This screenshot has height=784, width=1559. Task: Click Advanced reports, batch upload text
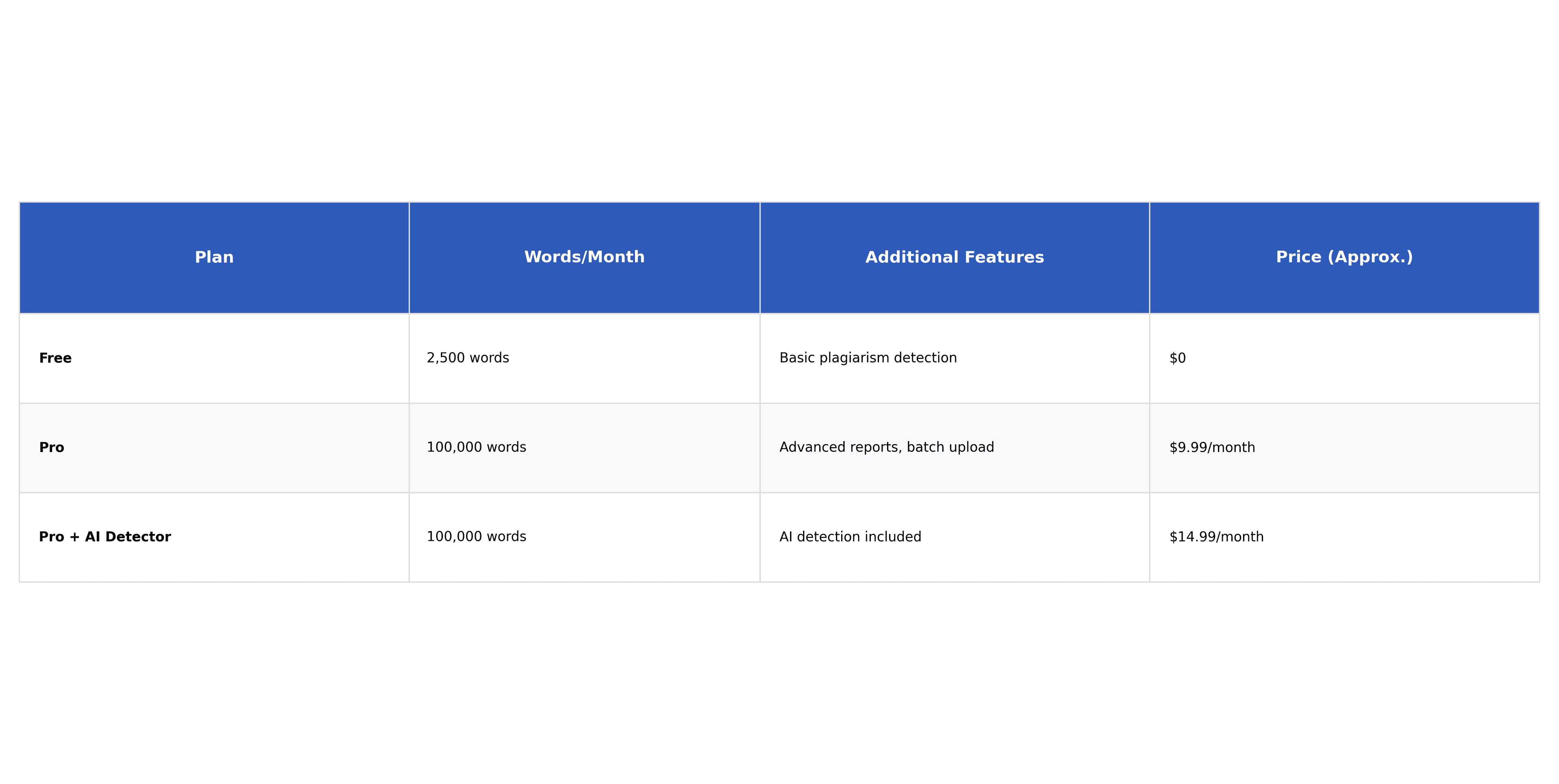pyautogui.click(x=887, y=448)
